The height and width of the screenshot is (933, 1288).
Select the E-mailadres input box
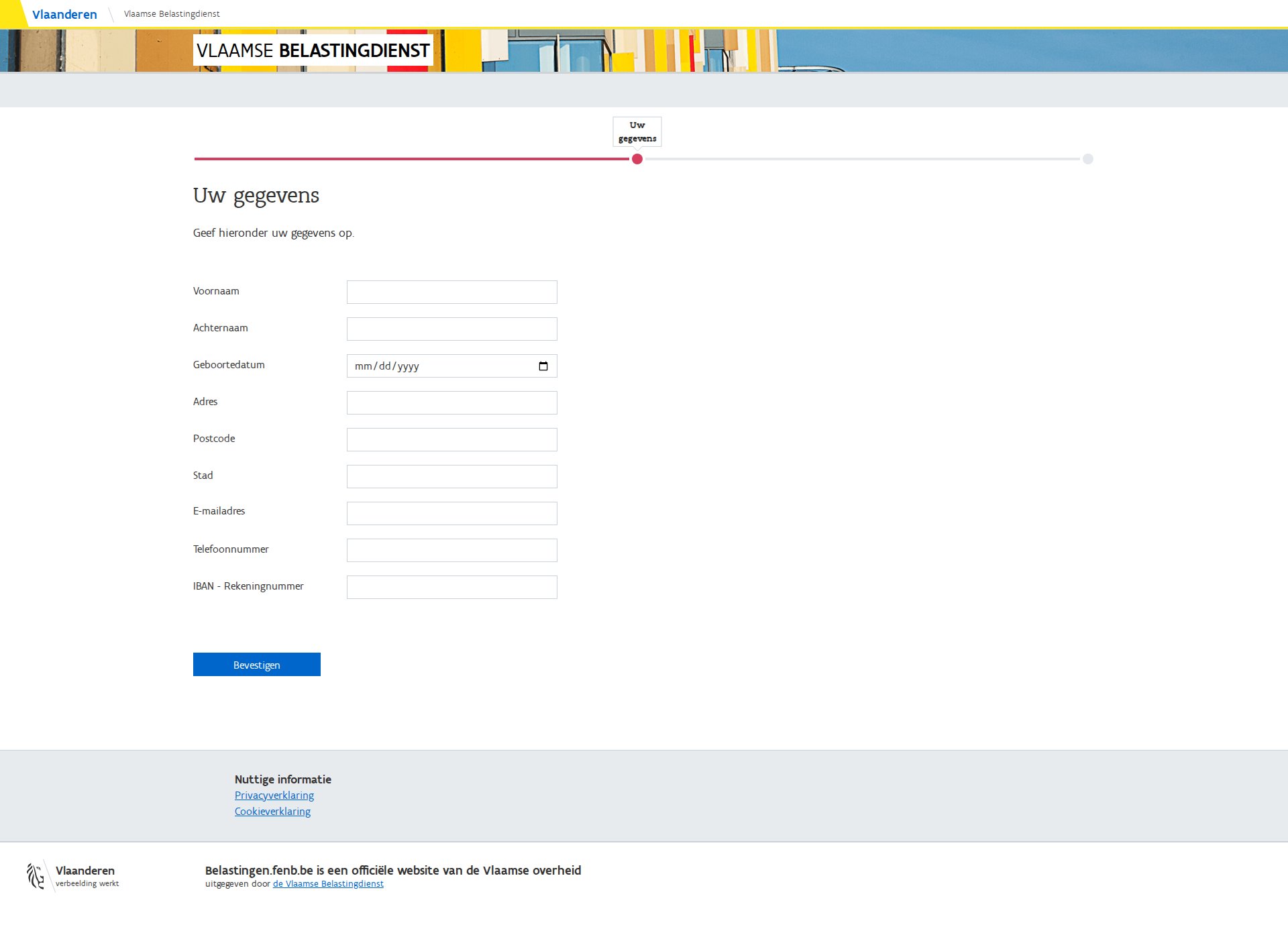(451, 514)
